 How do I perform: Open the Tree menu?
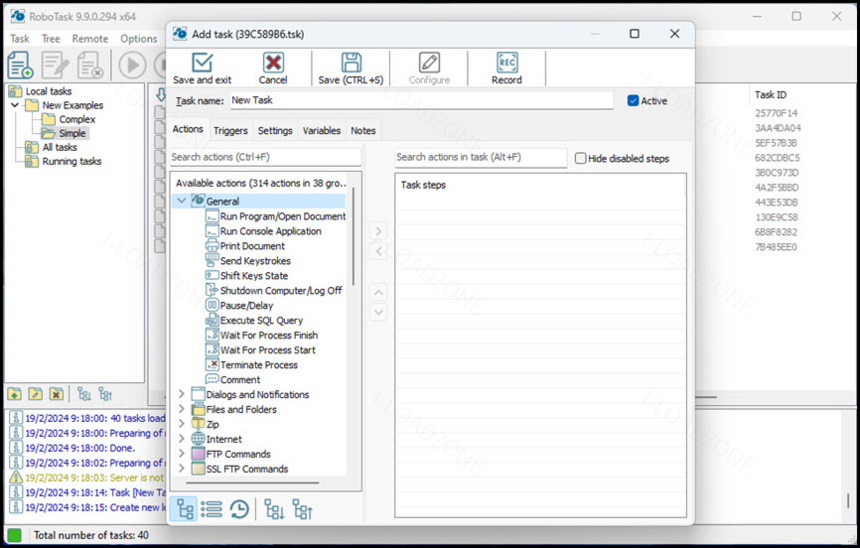tap(51, 39)
